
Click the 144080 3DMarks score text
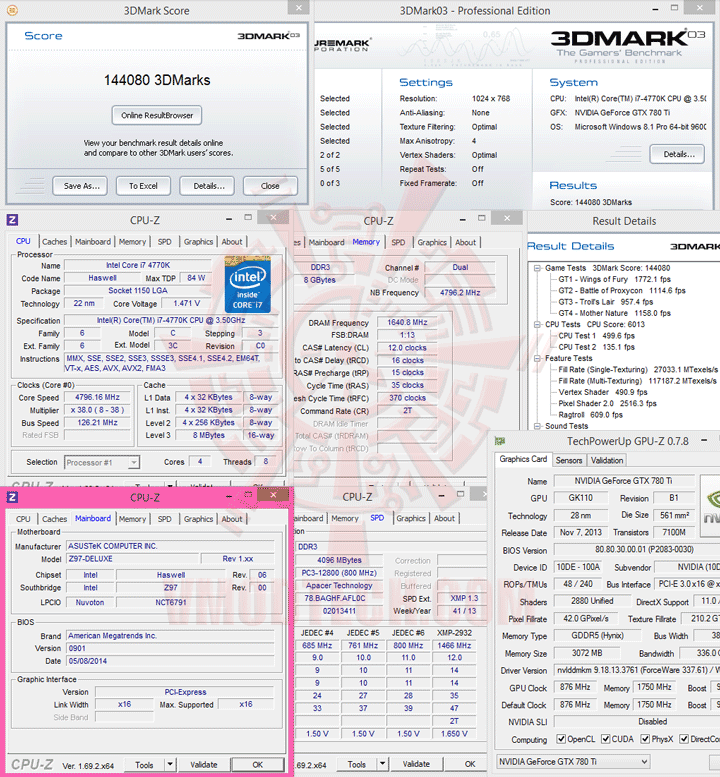(x=157, y=80)
